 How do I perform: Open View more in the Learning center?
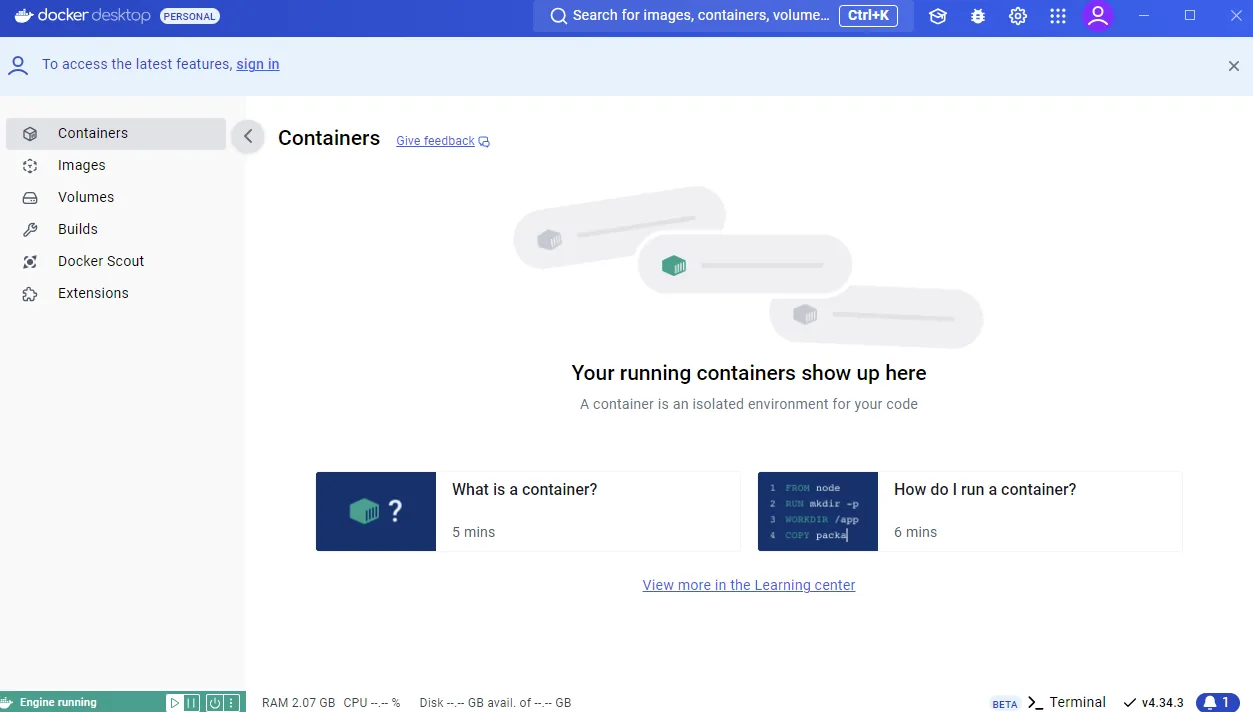[x=749, y=585]
